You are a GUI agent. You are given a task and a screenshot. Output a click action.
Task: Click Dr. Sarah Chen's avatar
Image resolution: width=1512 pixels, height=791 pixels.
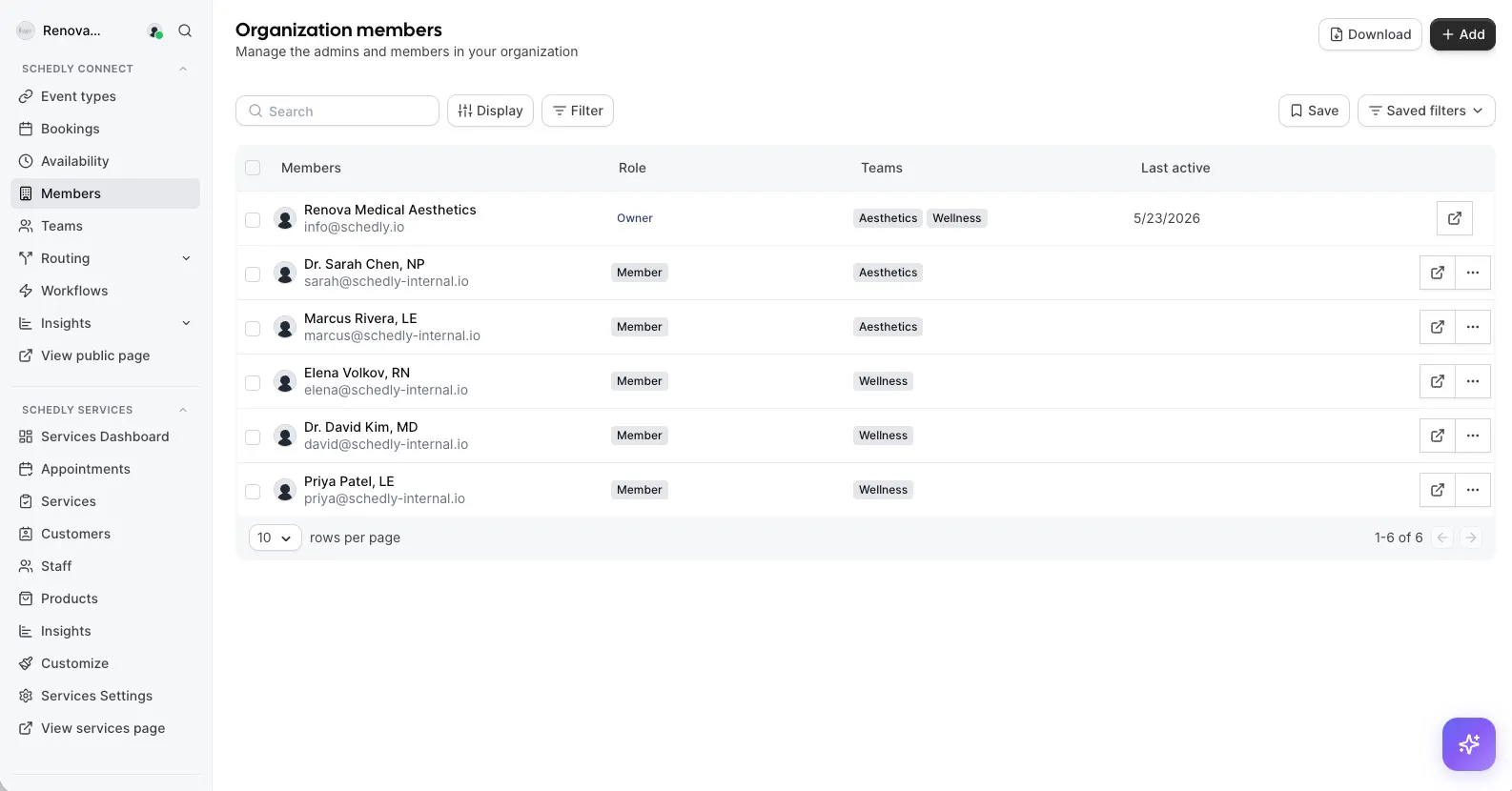(x=284, y=273)
